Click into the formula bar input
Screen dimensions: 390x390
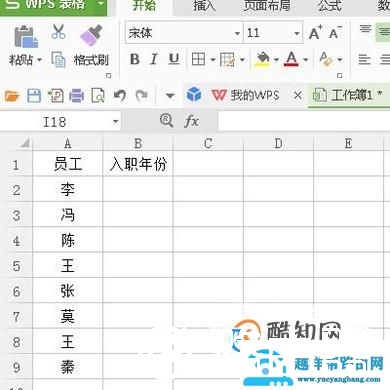tap(304, 121)
